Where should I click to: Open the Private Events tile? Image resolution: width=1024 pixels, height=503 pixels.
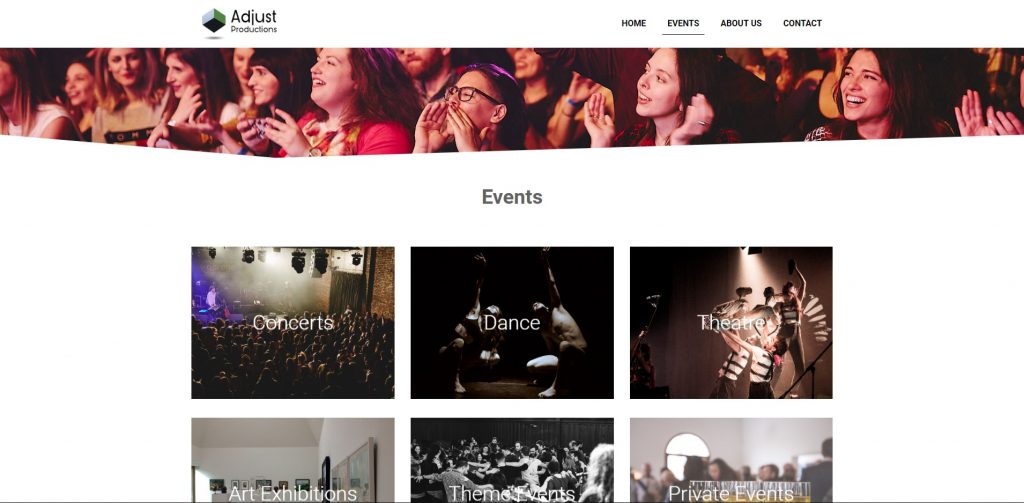point(731,460)
